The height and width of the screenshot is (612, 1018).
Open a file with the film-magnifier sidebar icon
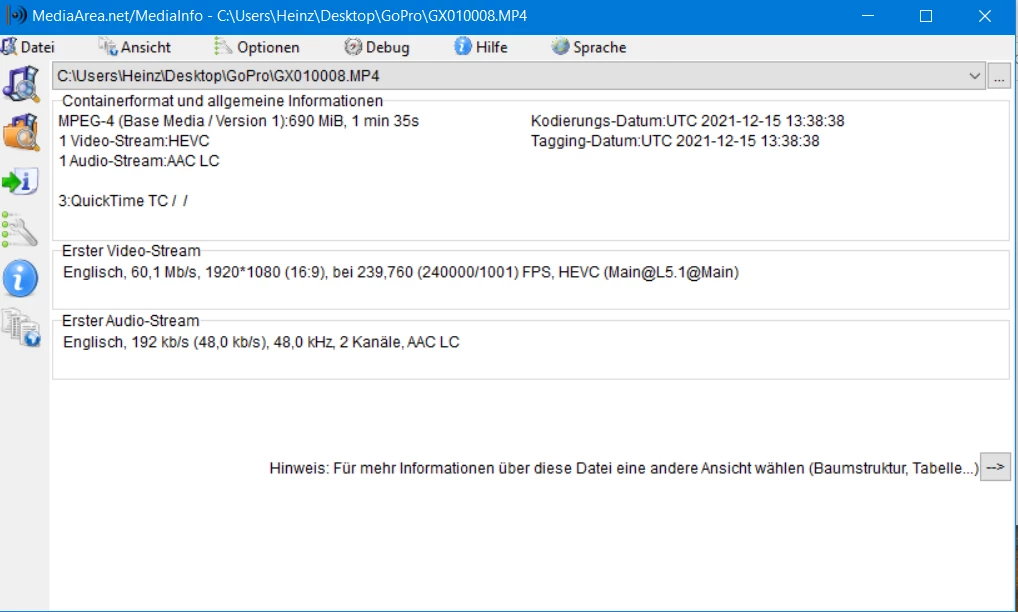[21, 84]
